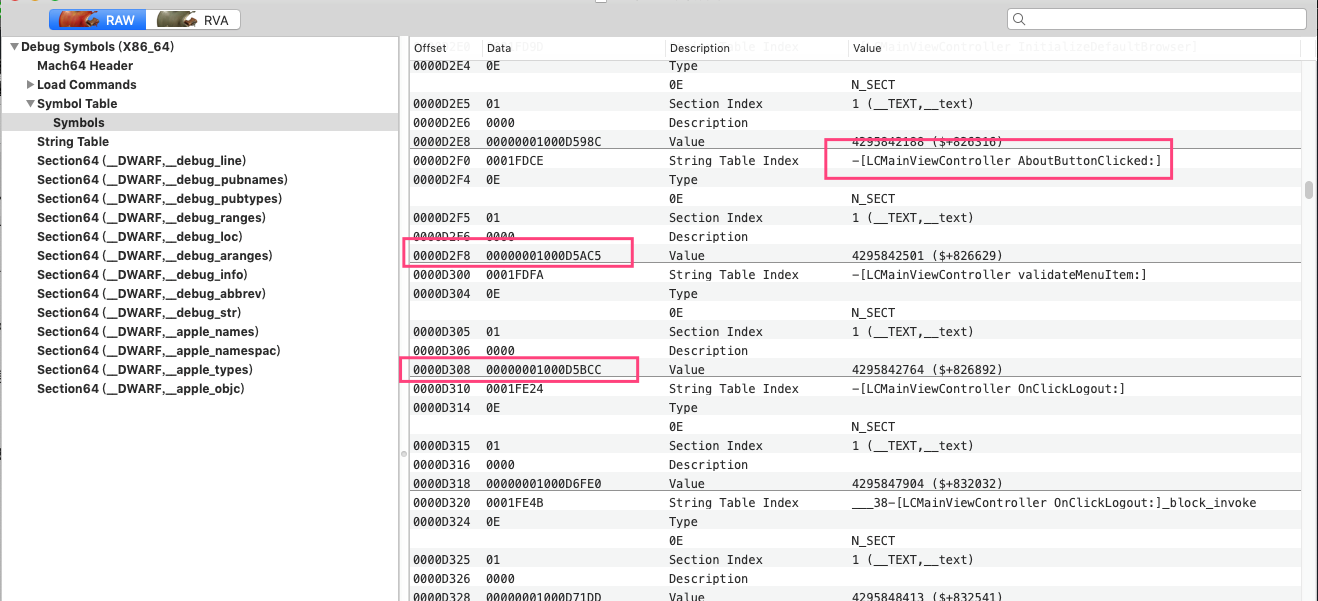Select data cell 00000001000D5AC5
Screen dimensions: 1318x601
pos(544,256)
